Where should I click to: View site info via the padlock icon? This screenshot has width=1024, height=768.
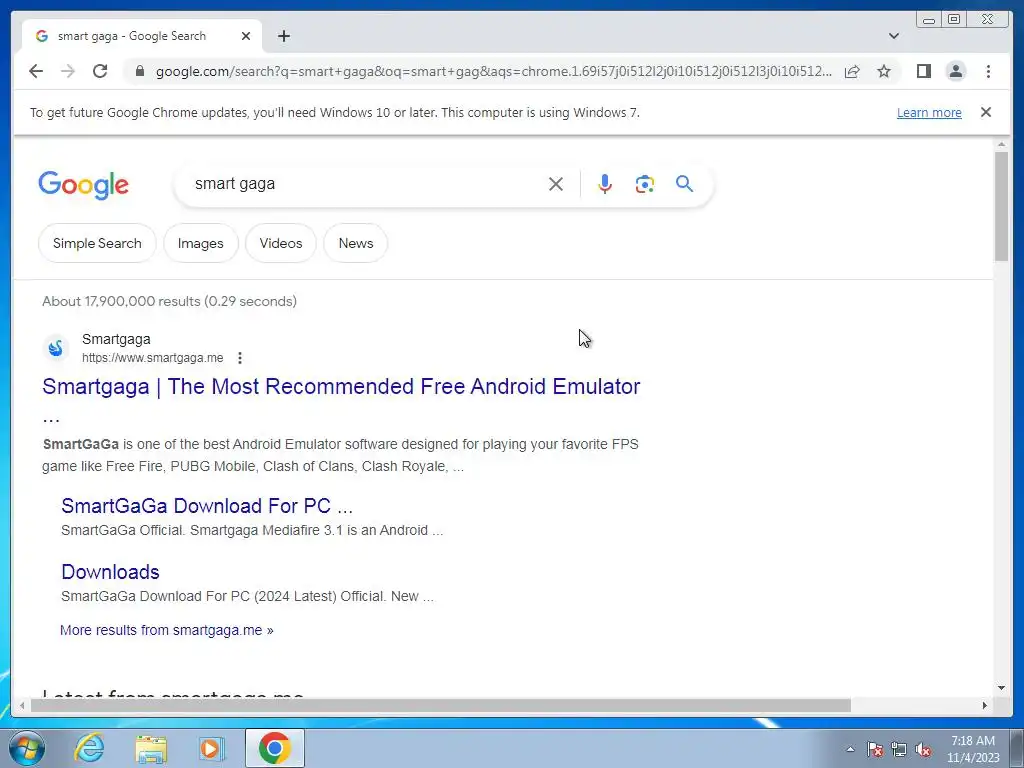139,71
